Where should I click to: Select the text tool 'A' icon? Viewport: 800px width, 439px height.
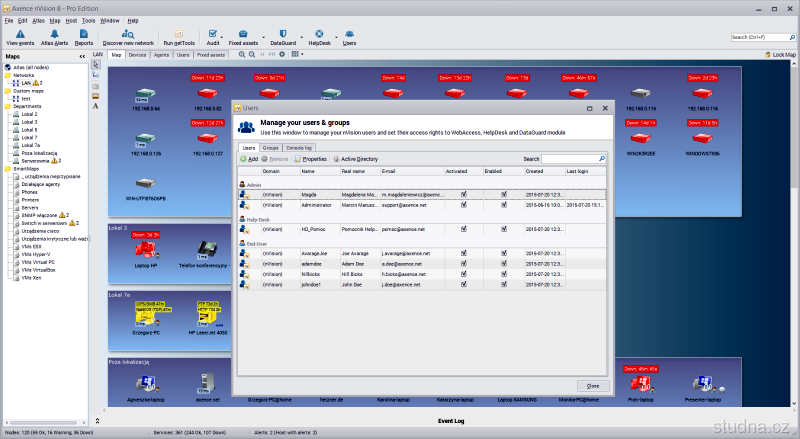(x=95, y=105)
